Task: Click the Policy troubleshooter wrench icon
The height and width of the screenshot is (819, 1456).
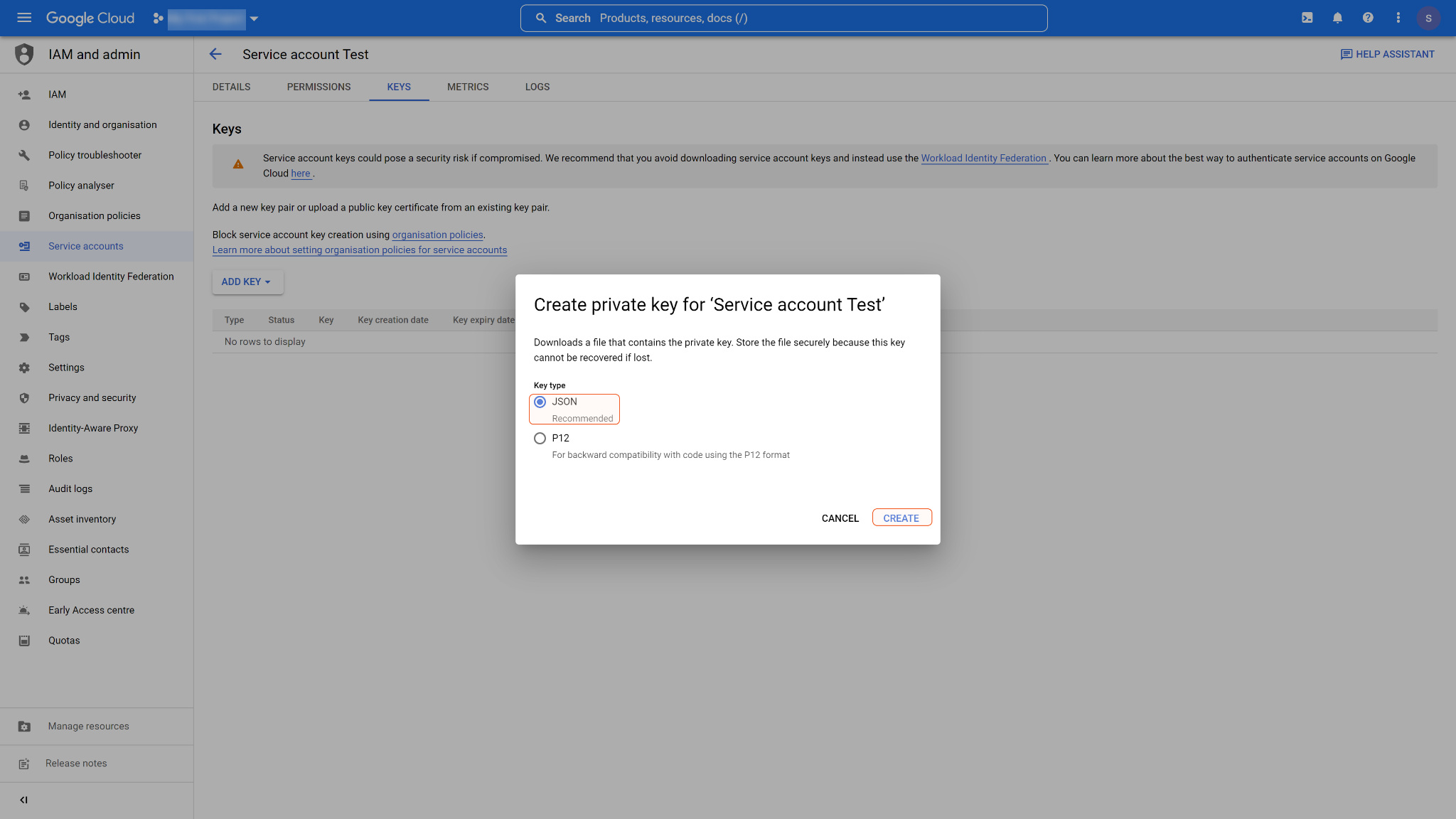Action: 24,155
